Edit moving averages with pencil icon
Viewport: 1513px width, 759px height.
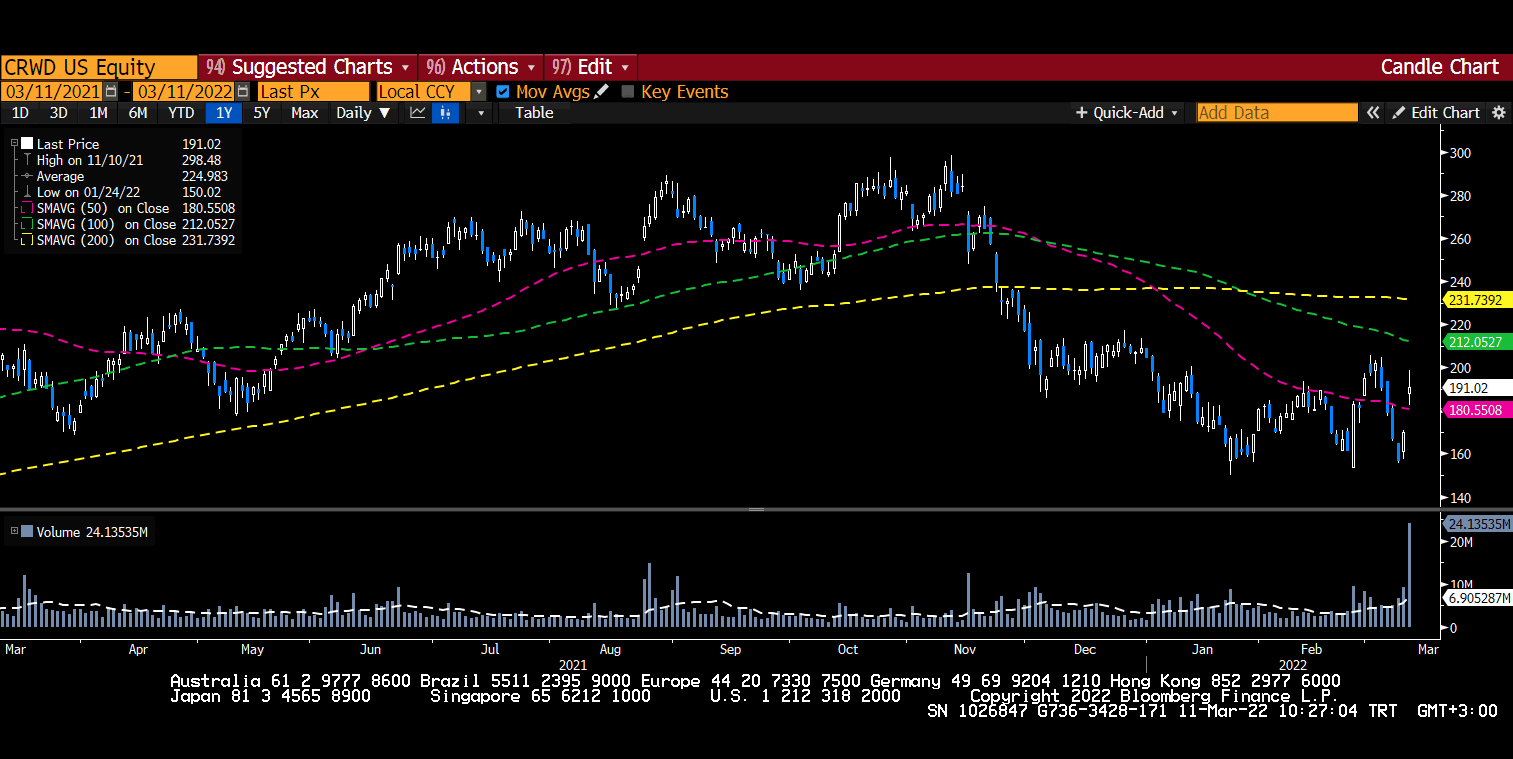coord(601,91)
